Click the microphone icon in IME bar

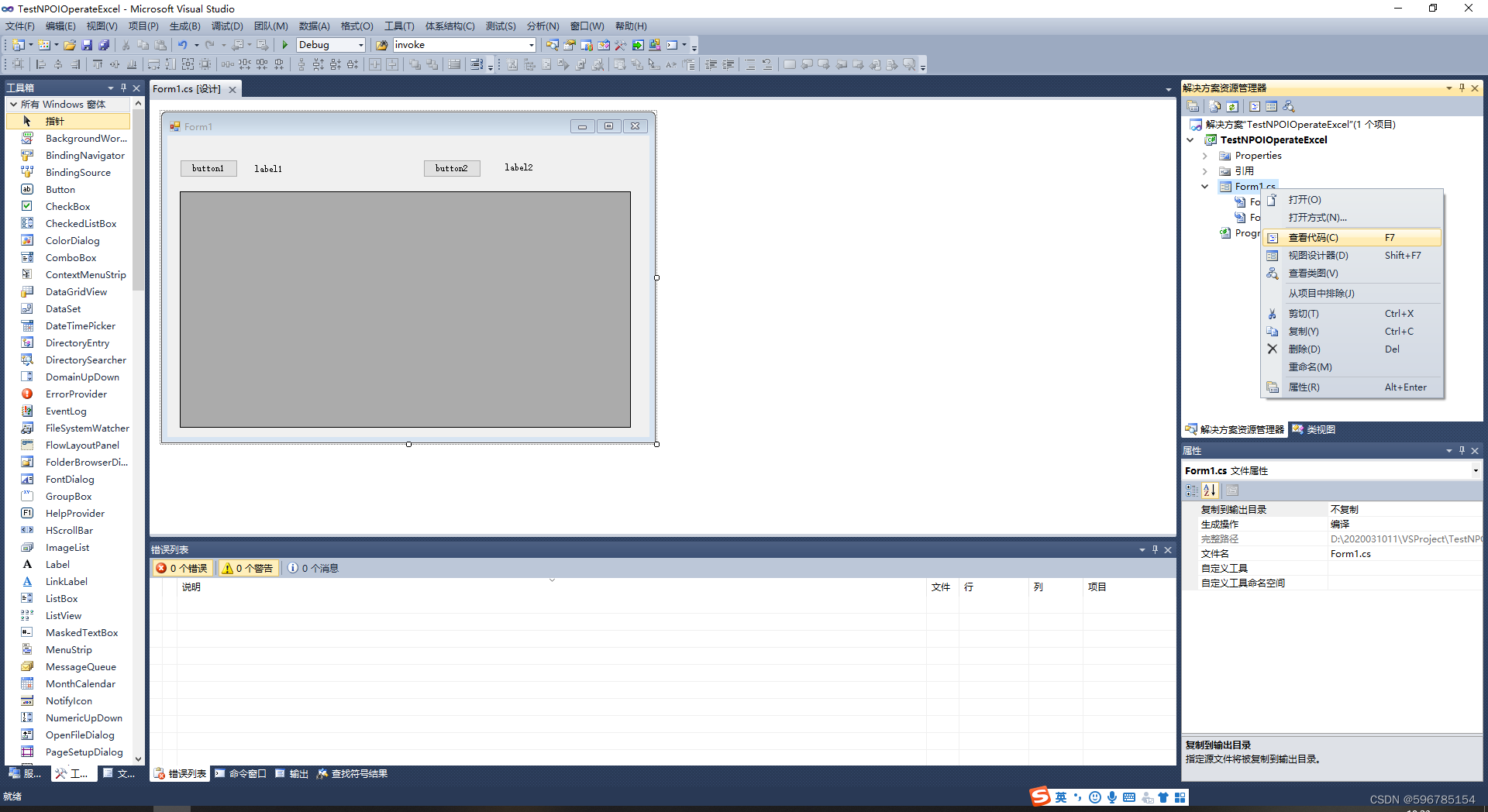(x=1111, y=797)
